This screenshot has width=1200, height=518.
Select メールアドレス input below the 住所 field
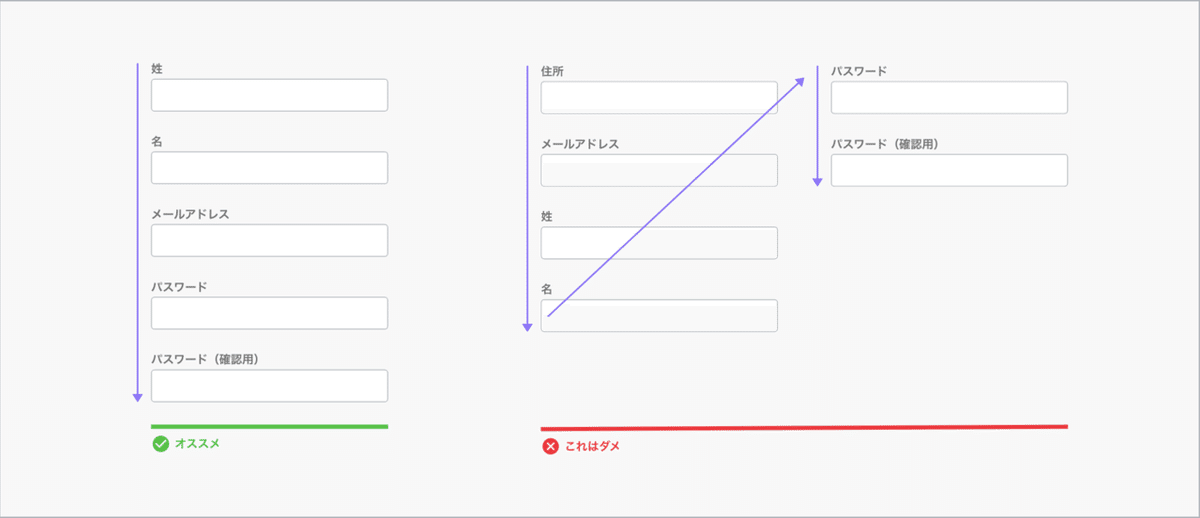659,171
